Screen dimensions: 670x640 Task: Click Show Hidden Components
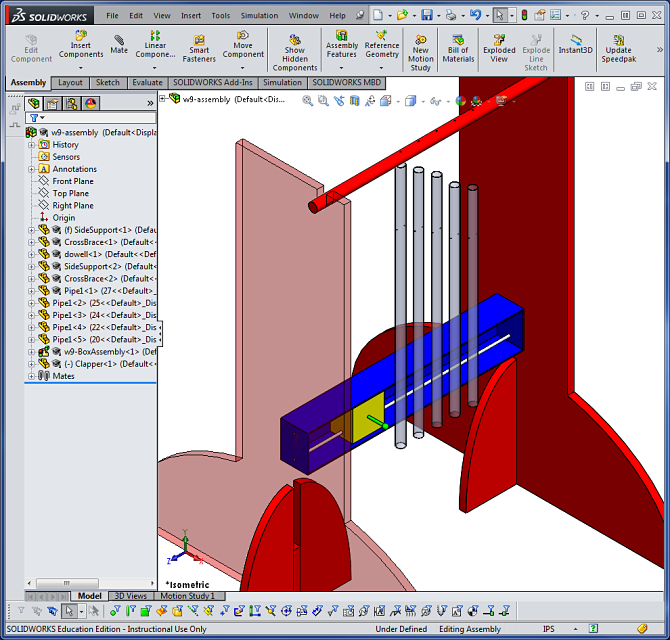tap(295, 53)
